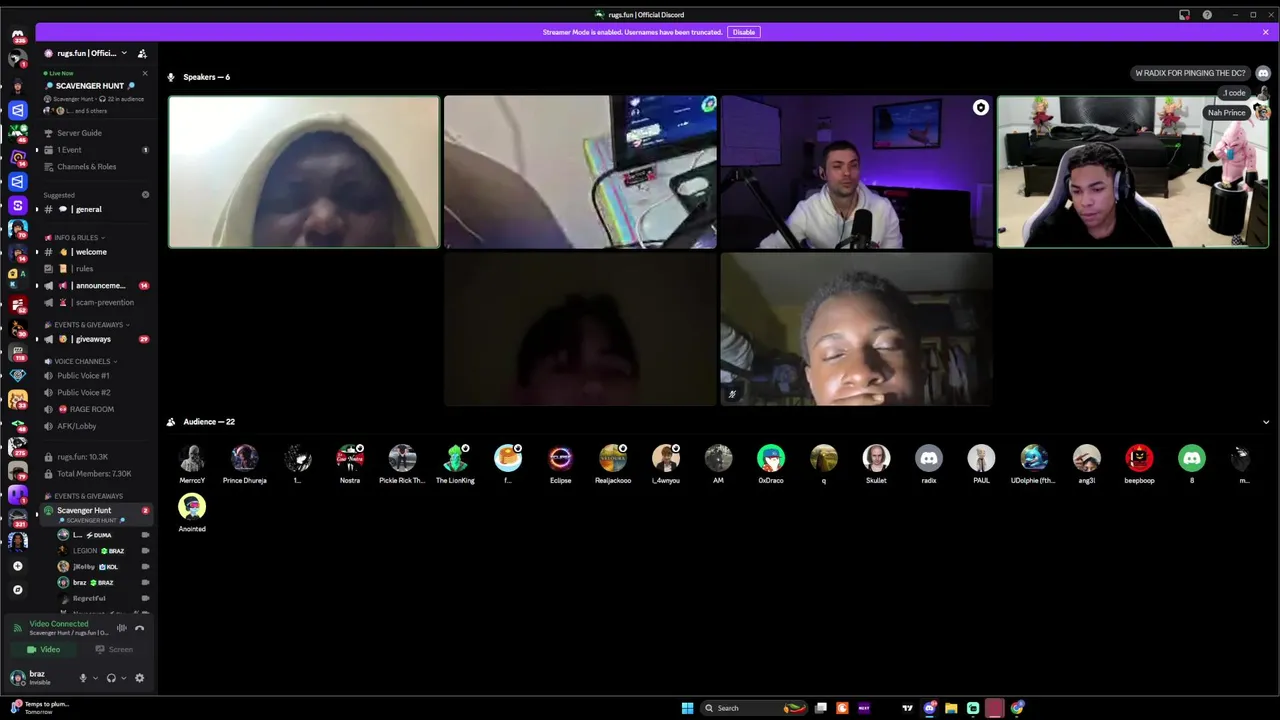Open File Explorer from the taskbar

pos(951,708)
